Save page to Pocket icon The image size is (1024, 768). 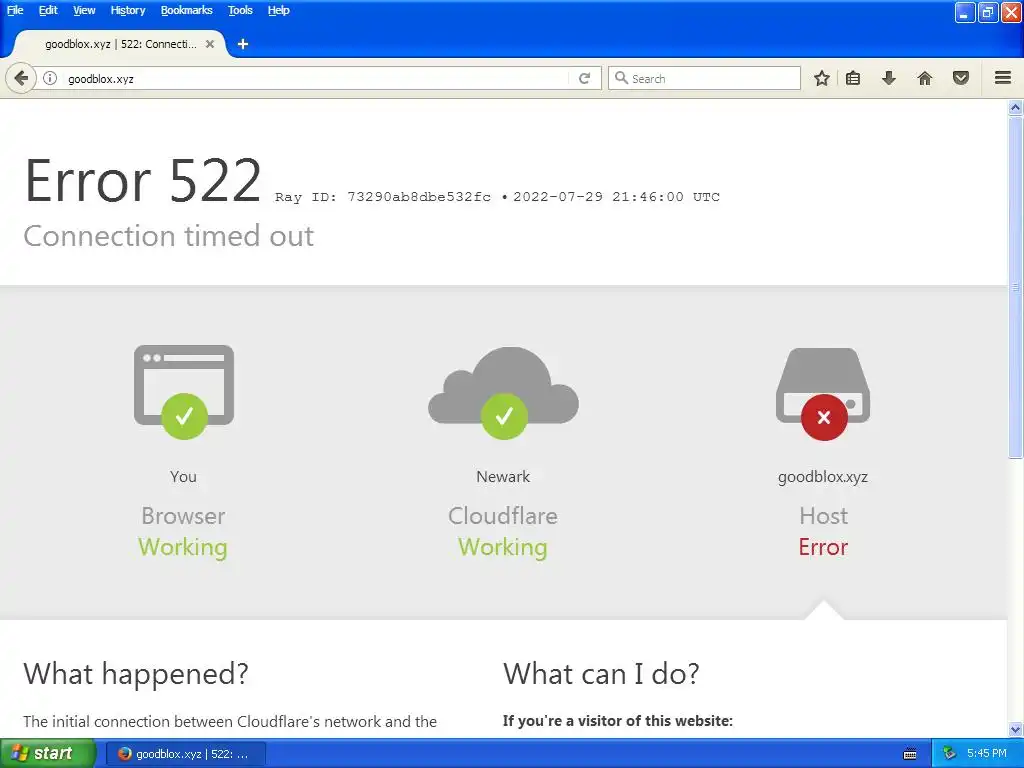point(961,78)
